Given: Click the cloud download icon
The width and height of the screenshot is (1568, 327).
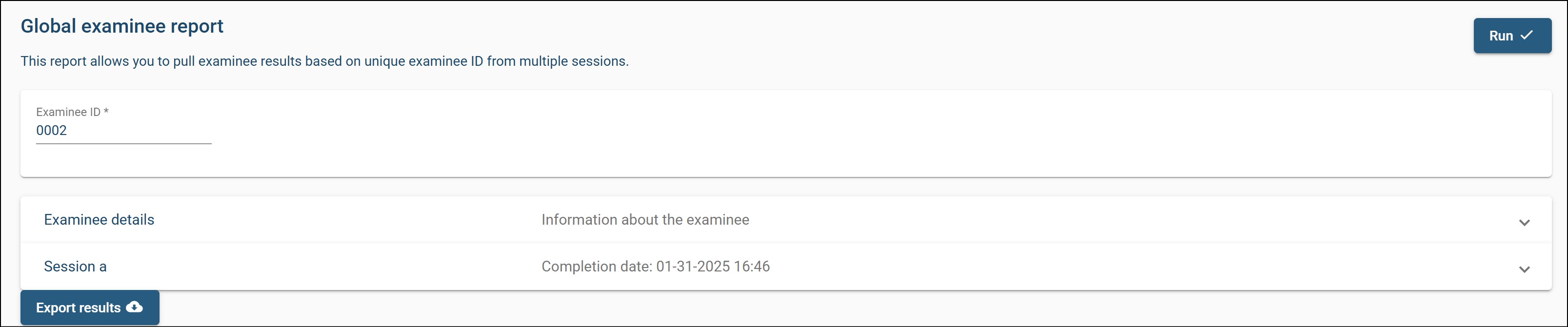Looking at the screenshot, I should pos(135,307).
